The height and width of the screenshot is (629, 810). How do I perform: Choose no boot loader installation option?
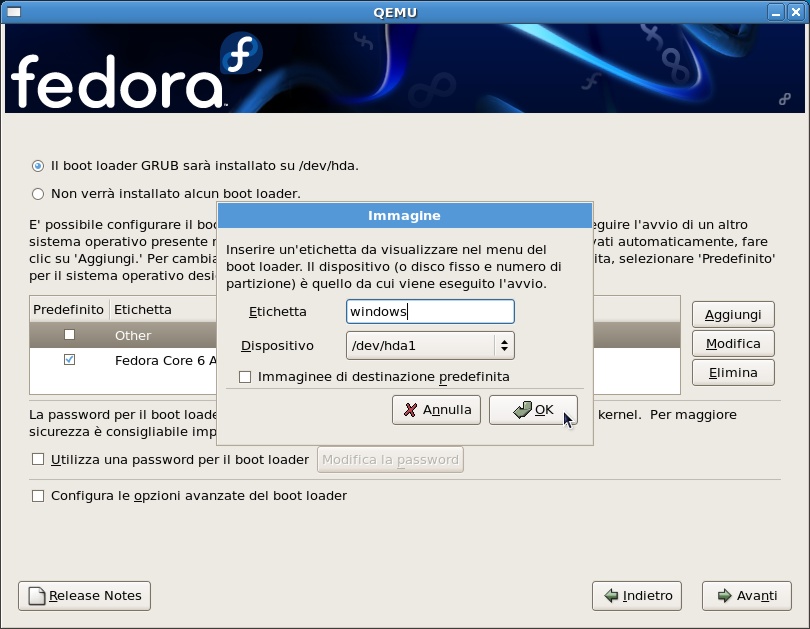[x=38, y=194]
